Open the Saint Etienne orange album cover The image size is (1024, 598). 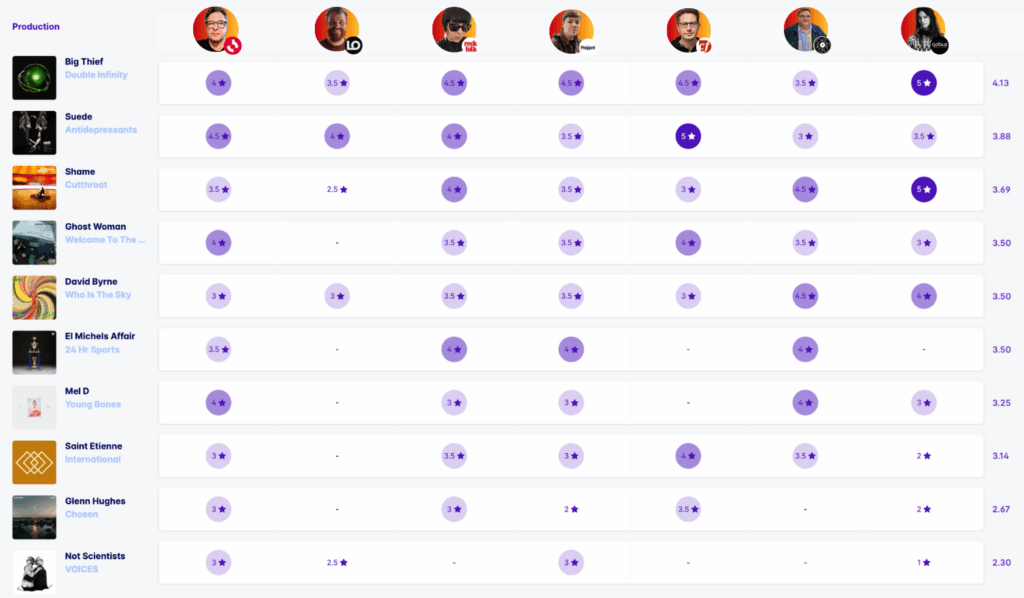tap(34, 462)
